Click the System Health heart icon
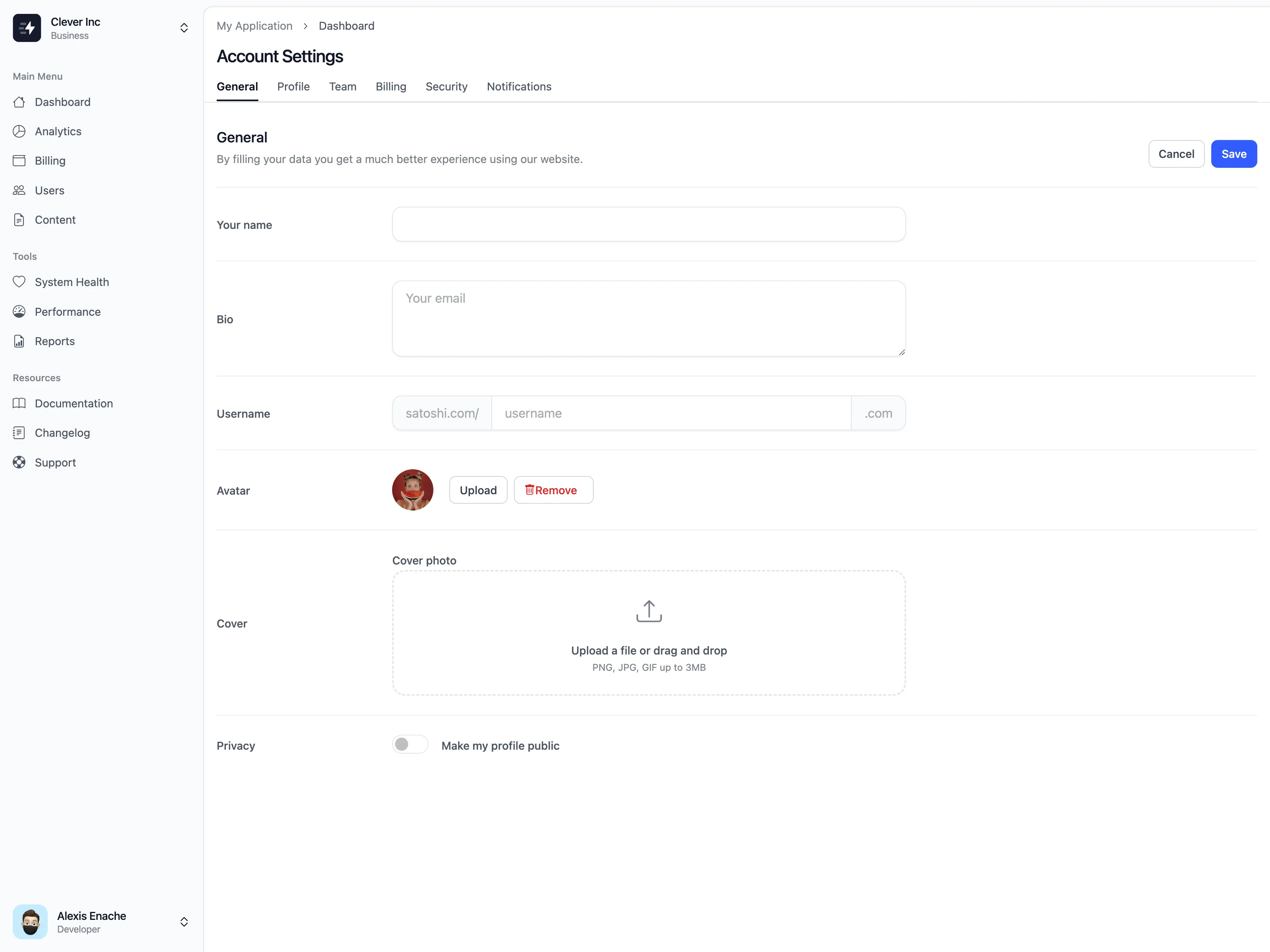 (19, 282)
